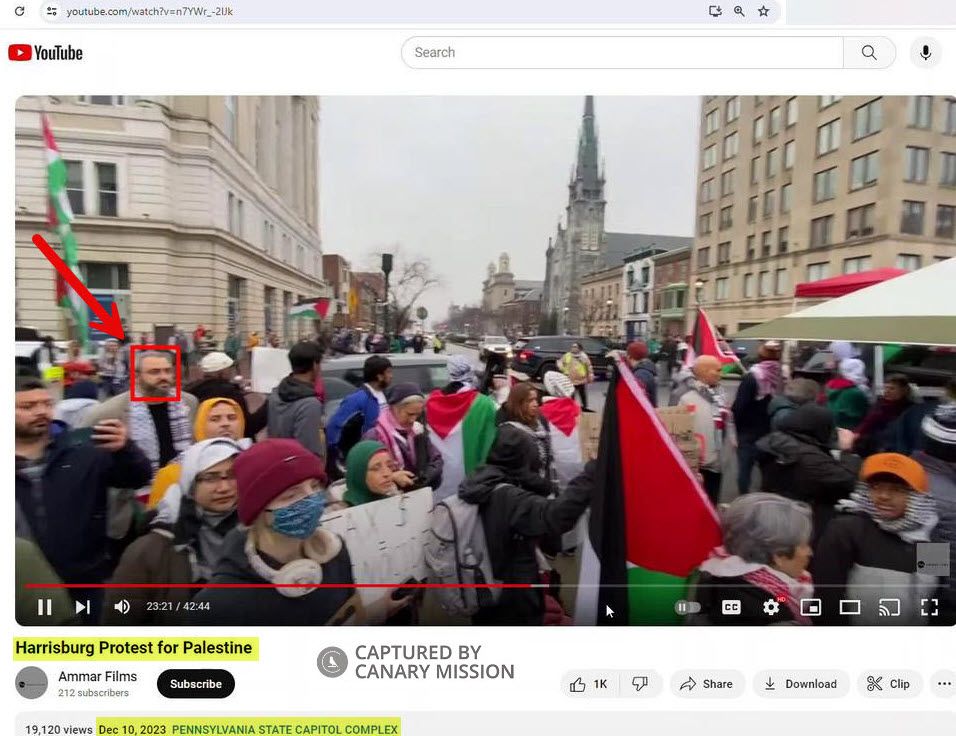Cast the video using the Cast icon
The image size is (956, 736).
tap(890, 606)
